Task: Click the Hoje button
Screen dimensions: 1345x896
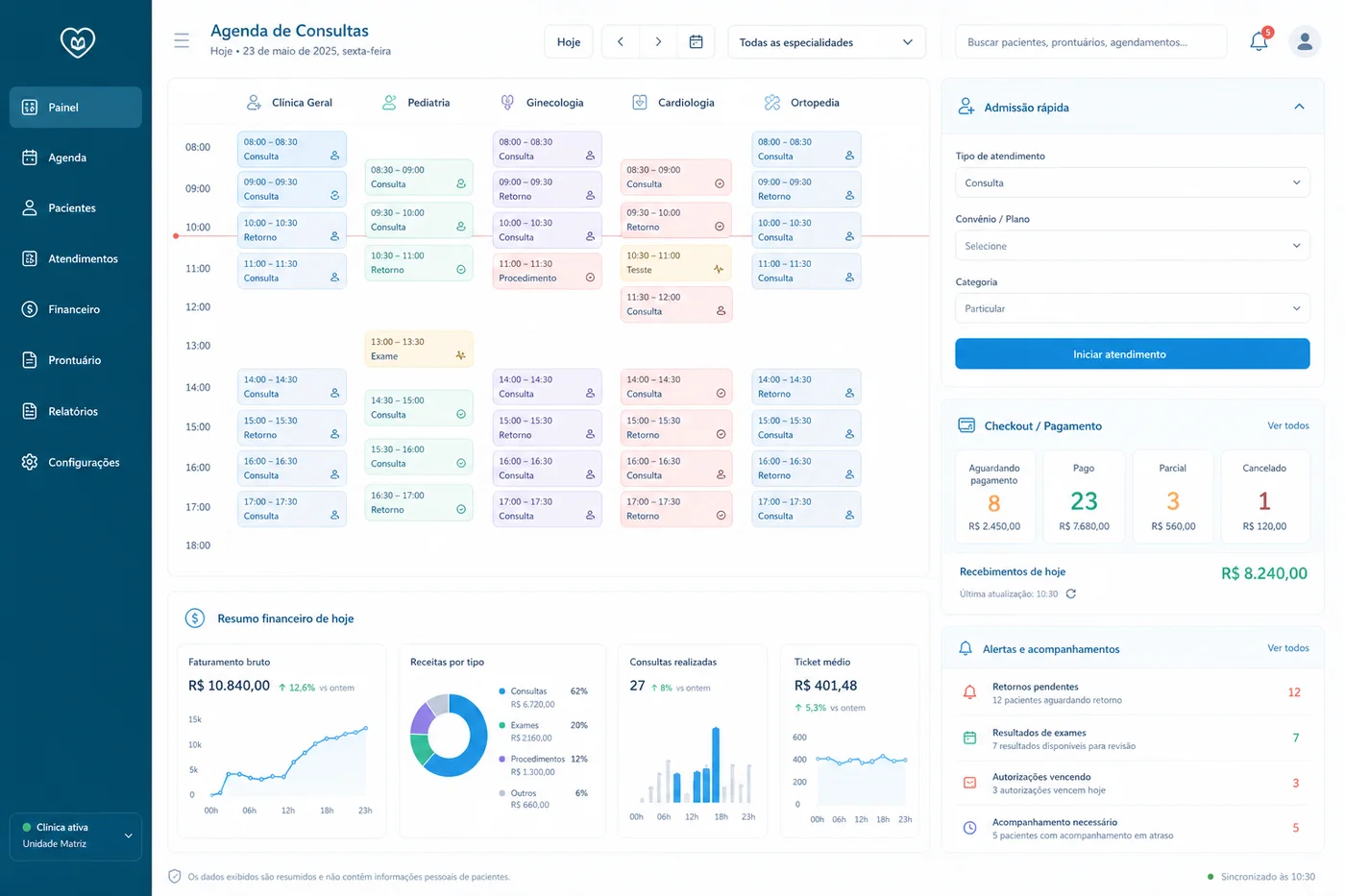Action: [x=569, y=42]
